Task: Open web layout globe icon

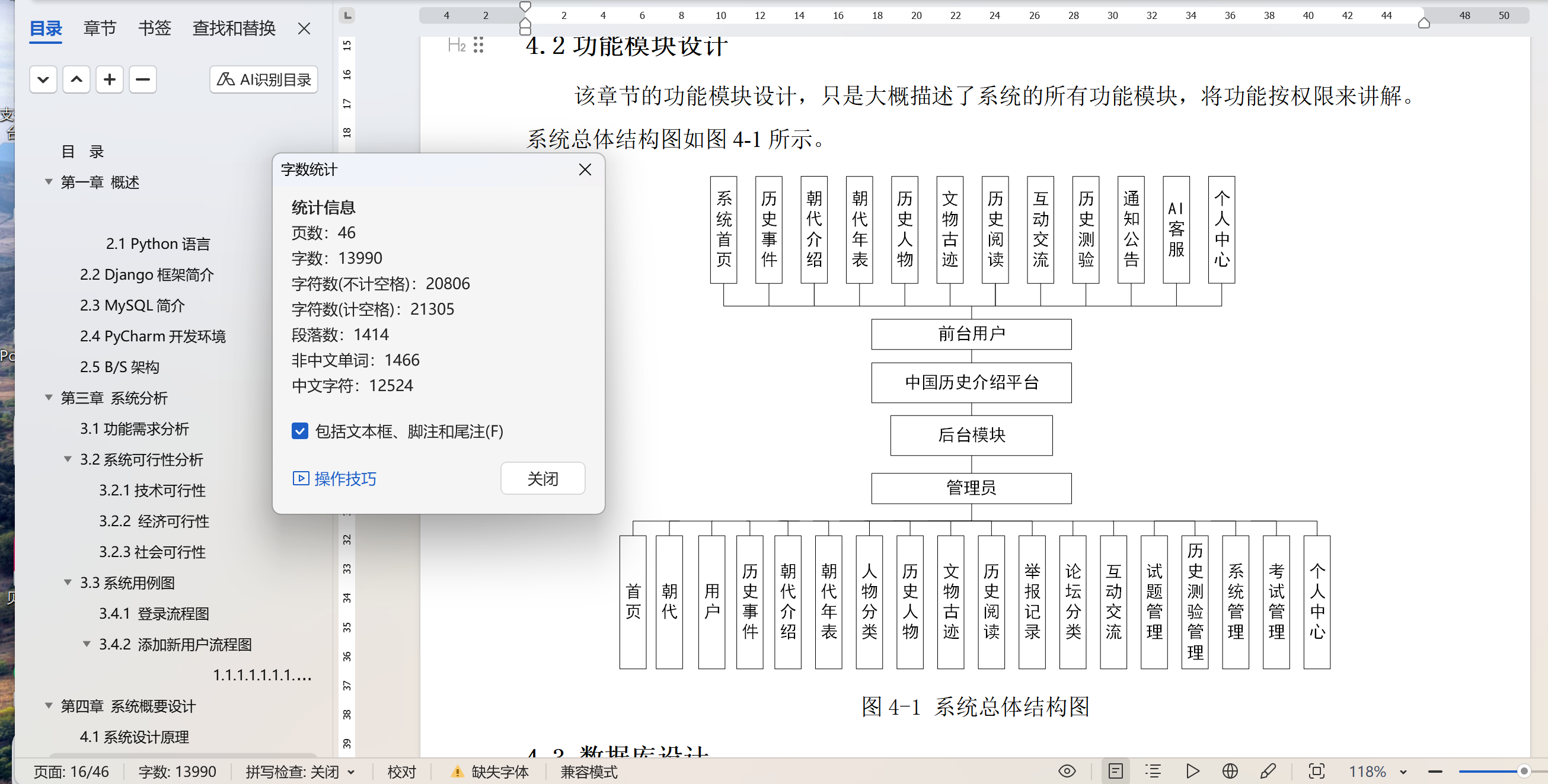Action: click(x=1230, y=771)
